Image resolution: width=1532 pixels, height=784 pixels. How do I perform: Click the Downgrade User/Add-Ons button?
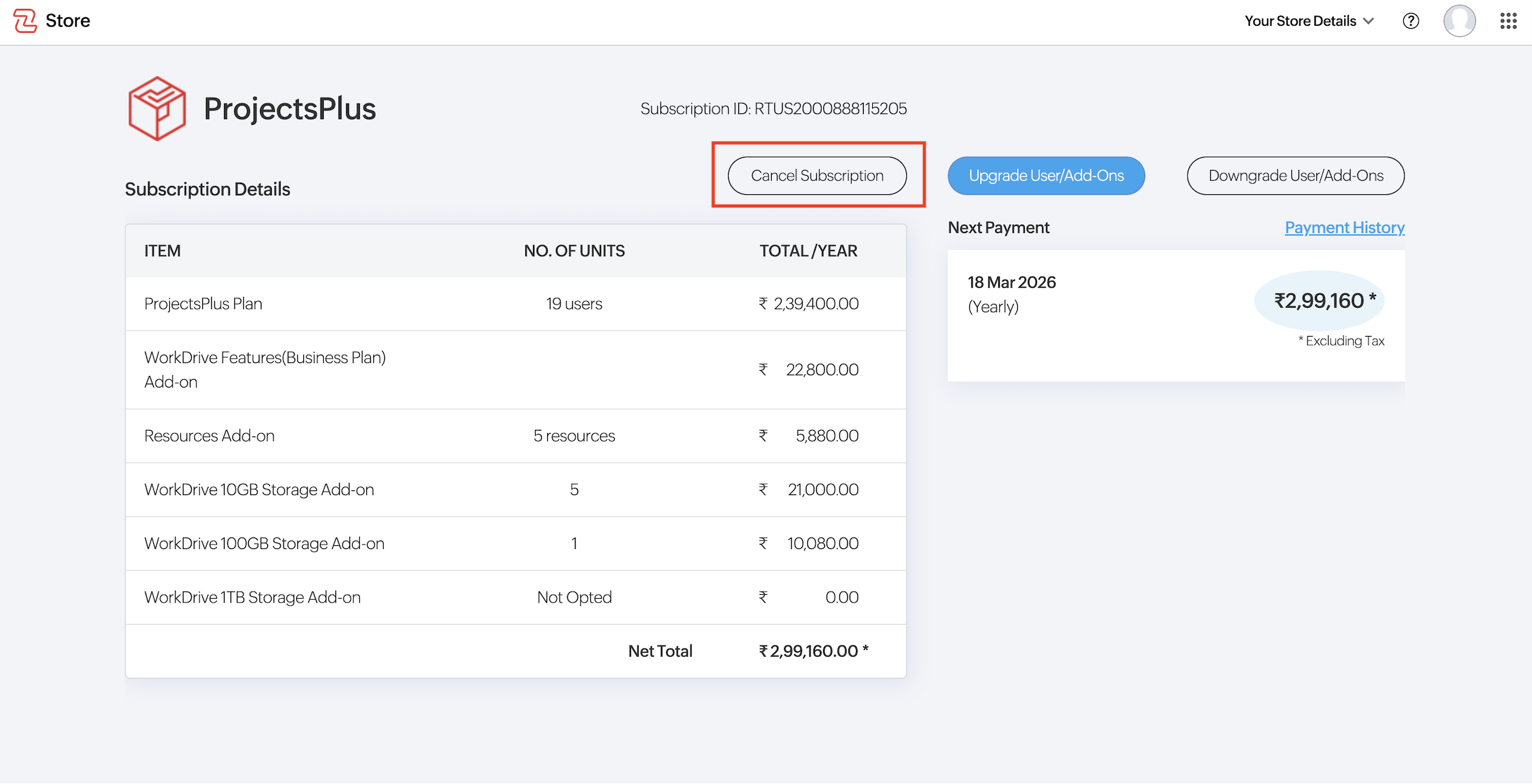tap(1295, 176)
